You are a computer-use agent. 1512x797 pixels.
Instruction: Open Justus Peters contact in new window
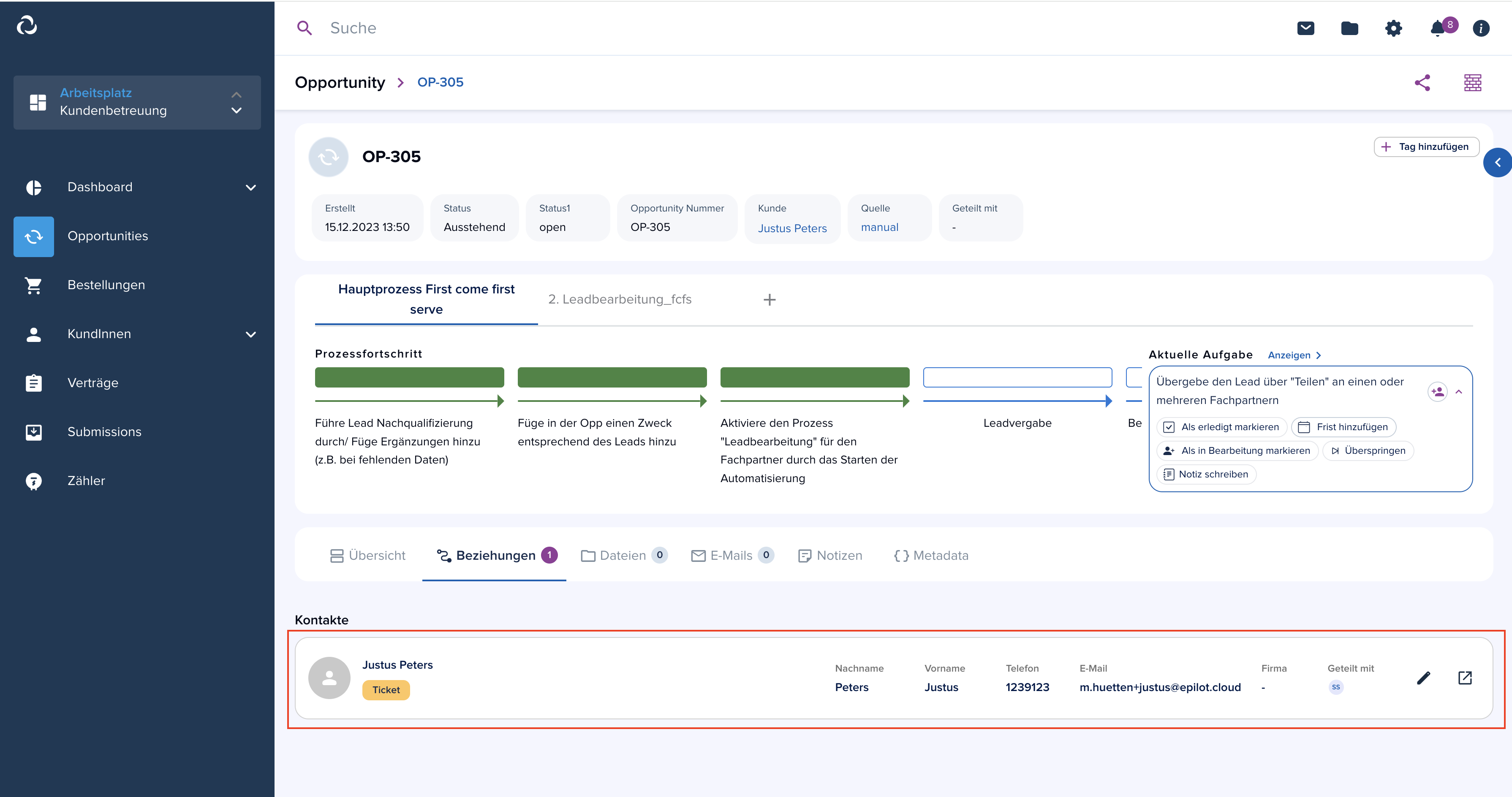[x=1465, y=678]
